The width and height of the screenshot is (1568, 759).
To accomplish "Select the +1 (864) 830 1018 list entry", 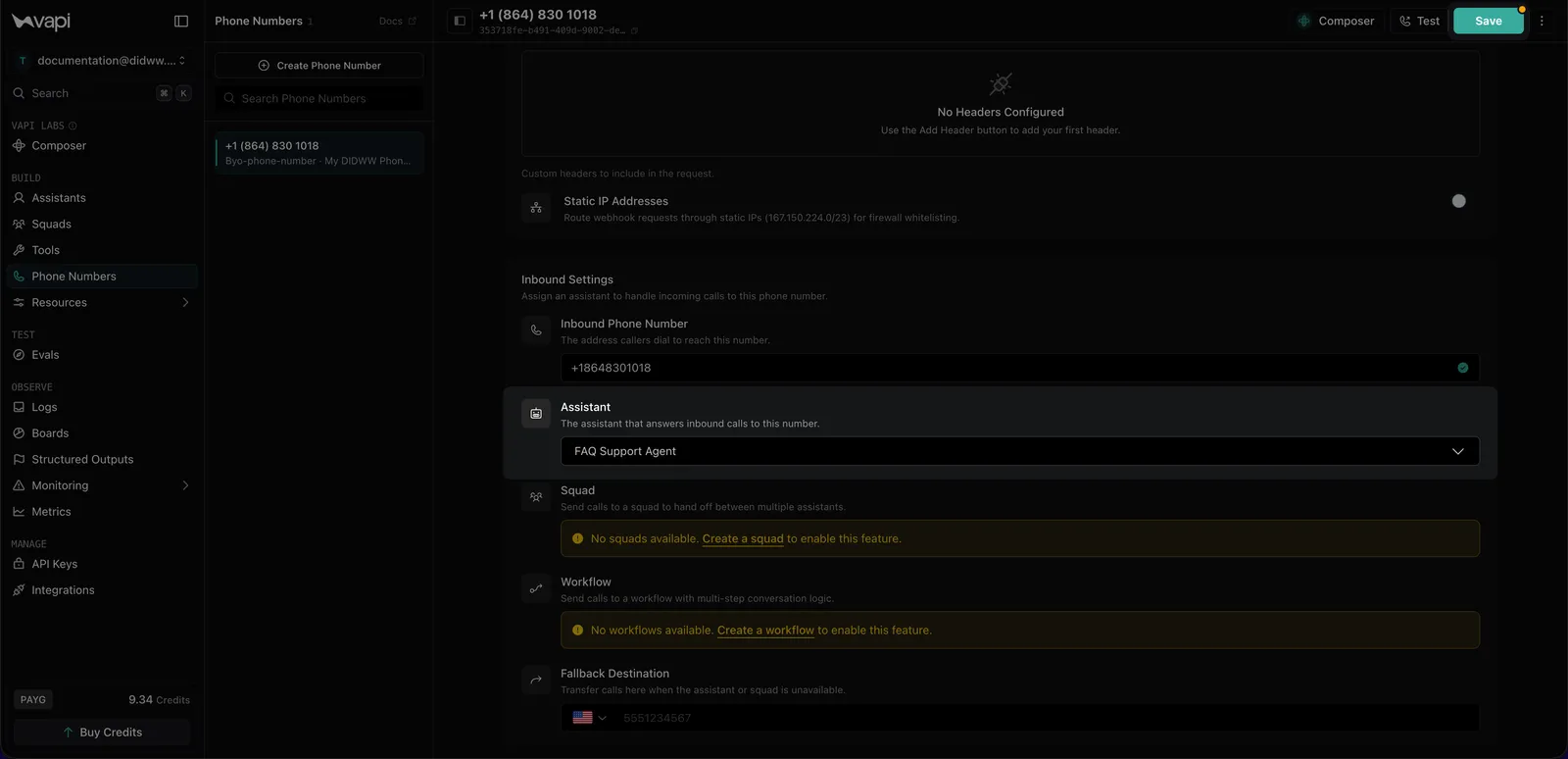I will (319, 153).
